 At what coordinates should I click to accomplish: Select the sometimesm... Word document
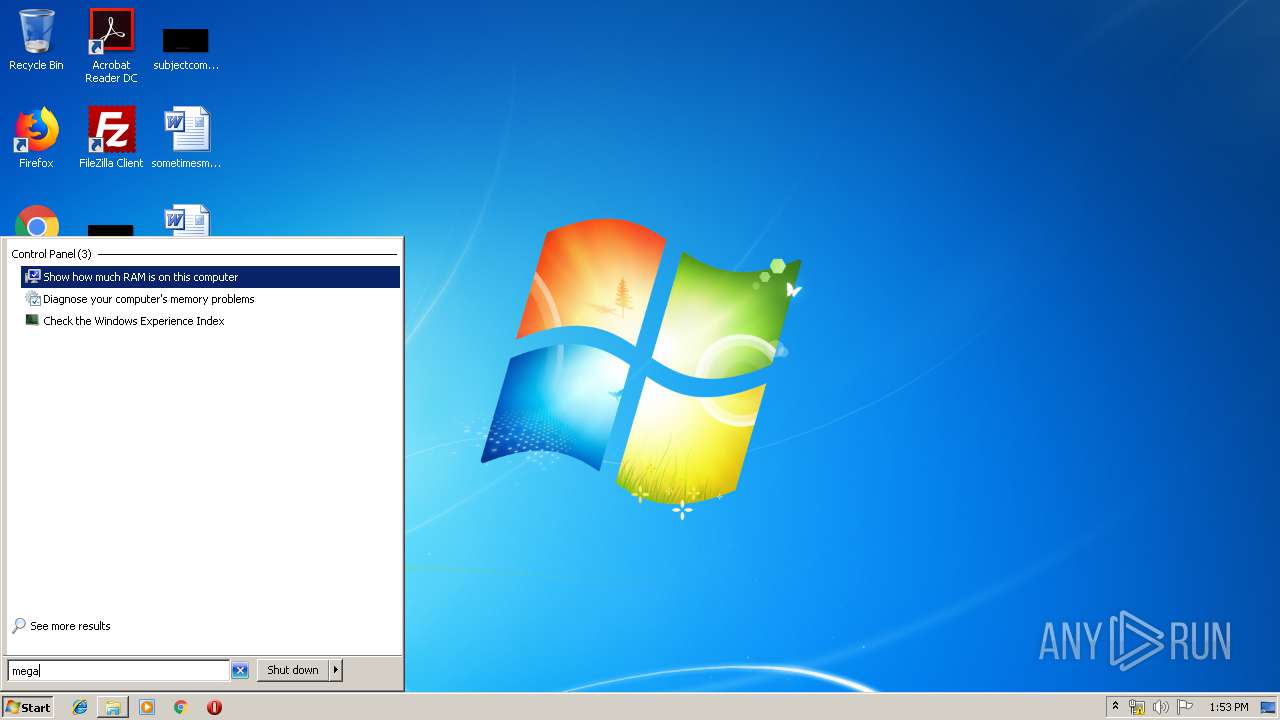coord(186,138)
